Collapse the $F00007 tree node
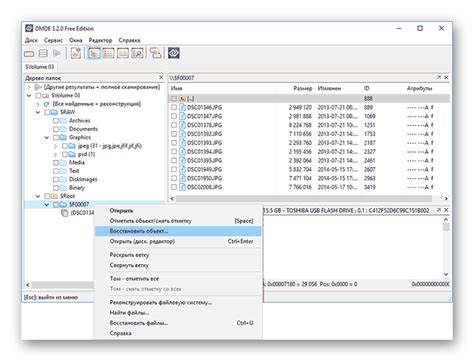This screenshot has height=361, width=474. tap(47, 204)
